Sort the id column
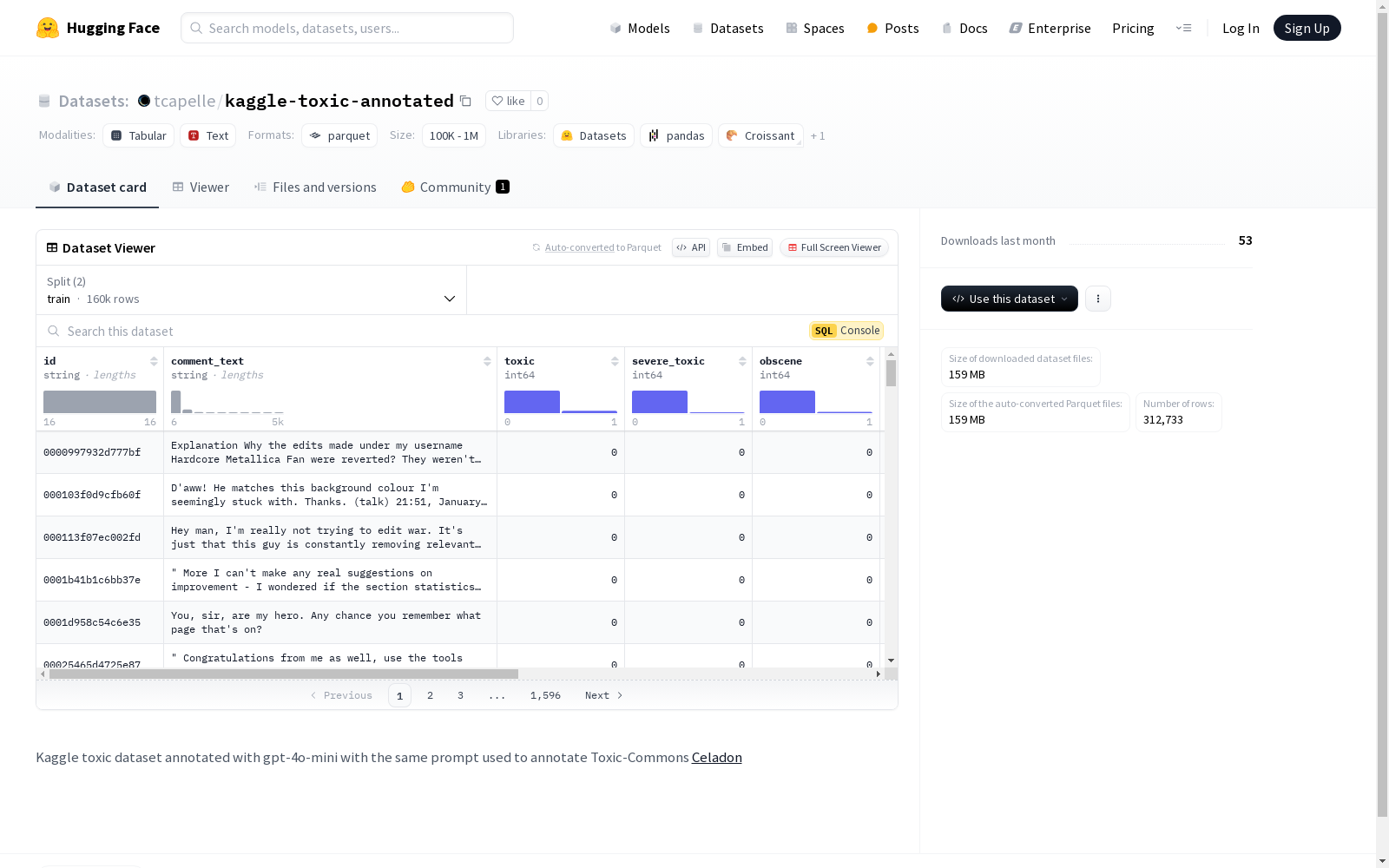Image resolution: width=1389 pixels, height=868 pixels. (154, 361)
